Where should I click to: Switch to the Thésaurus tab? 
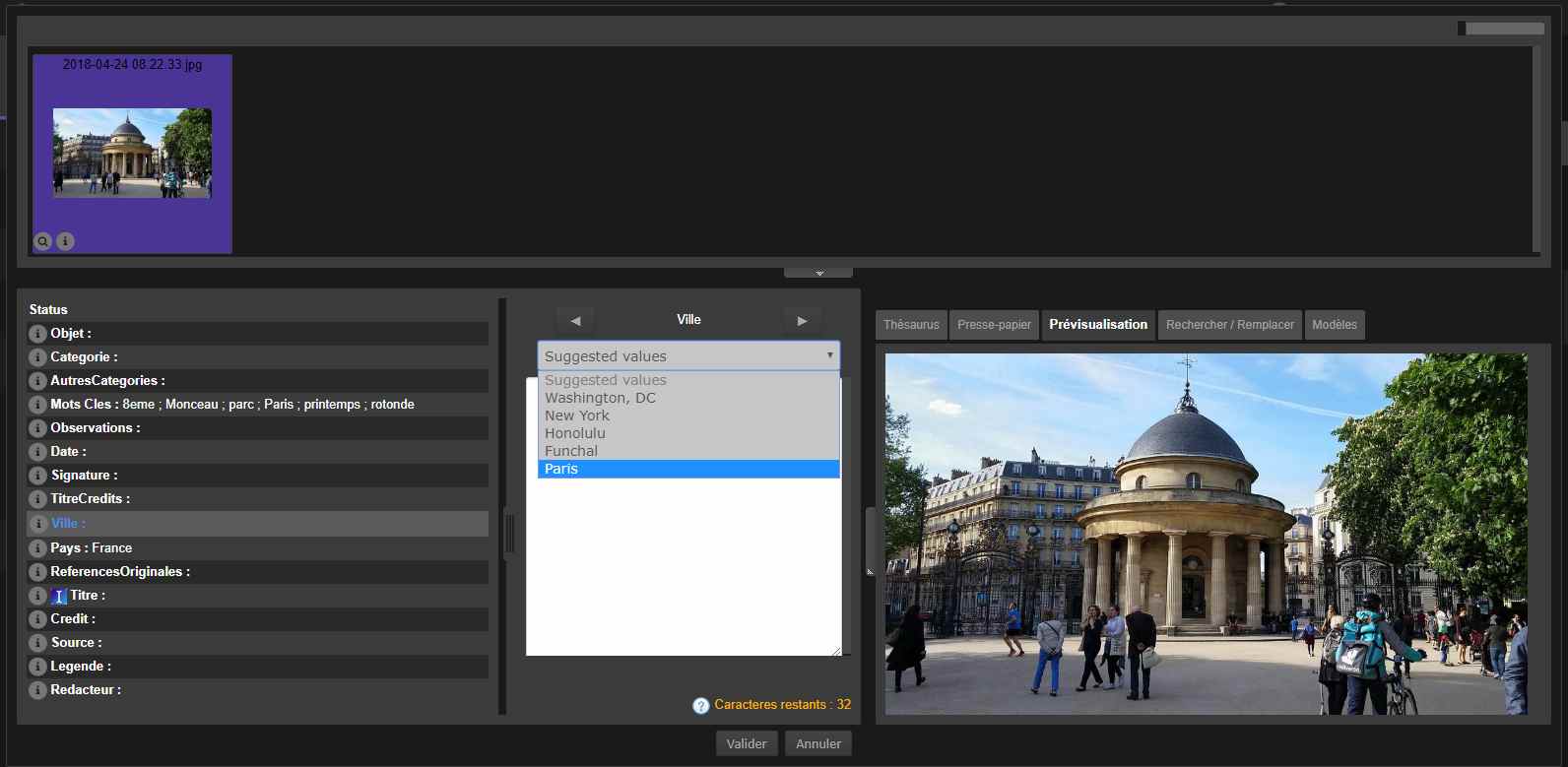[x=911, y=325]
